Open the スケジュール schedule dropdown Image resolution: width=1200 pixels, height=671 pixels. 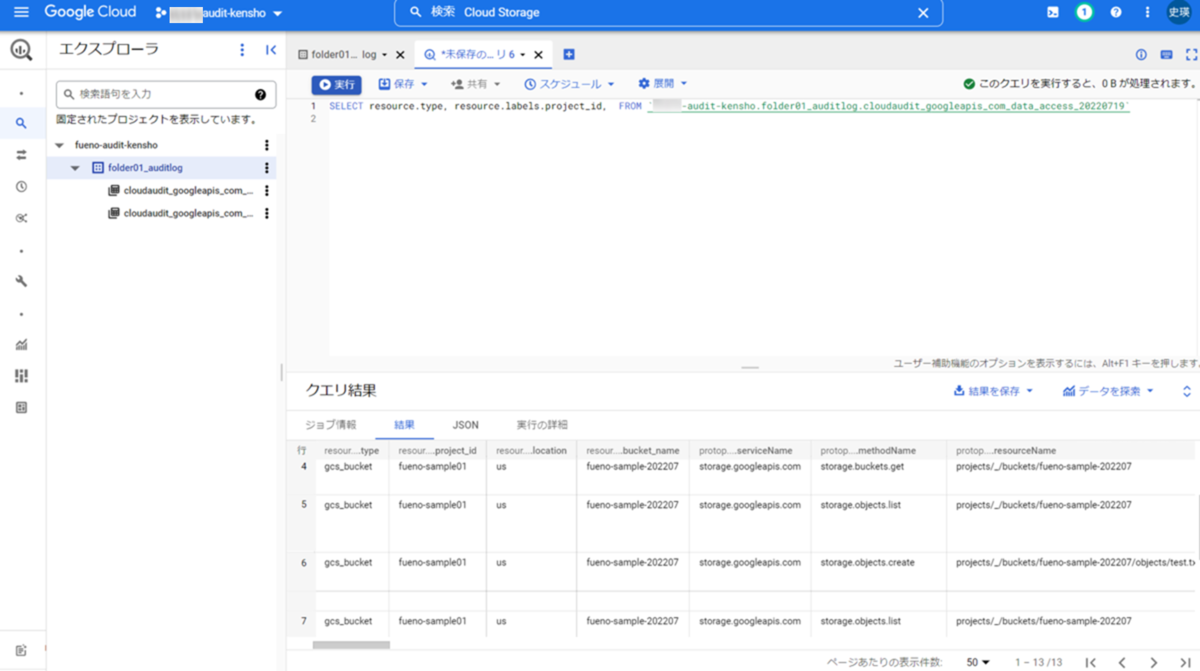[x=569, y=85]
